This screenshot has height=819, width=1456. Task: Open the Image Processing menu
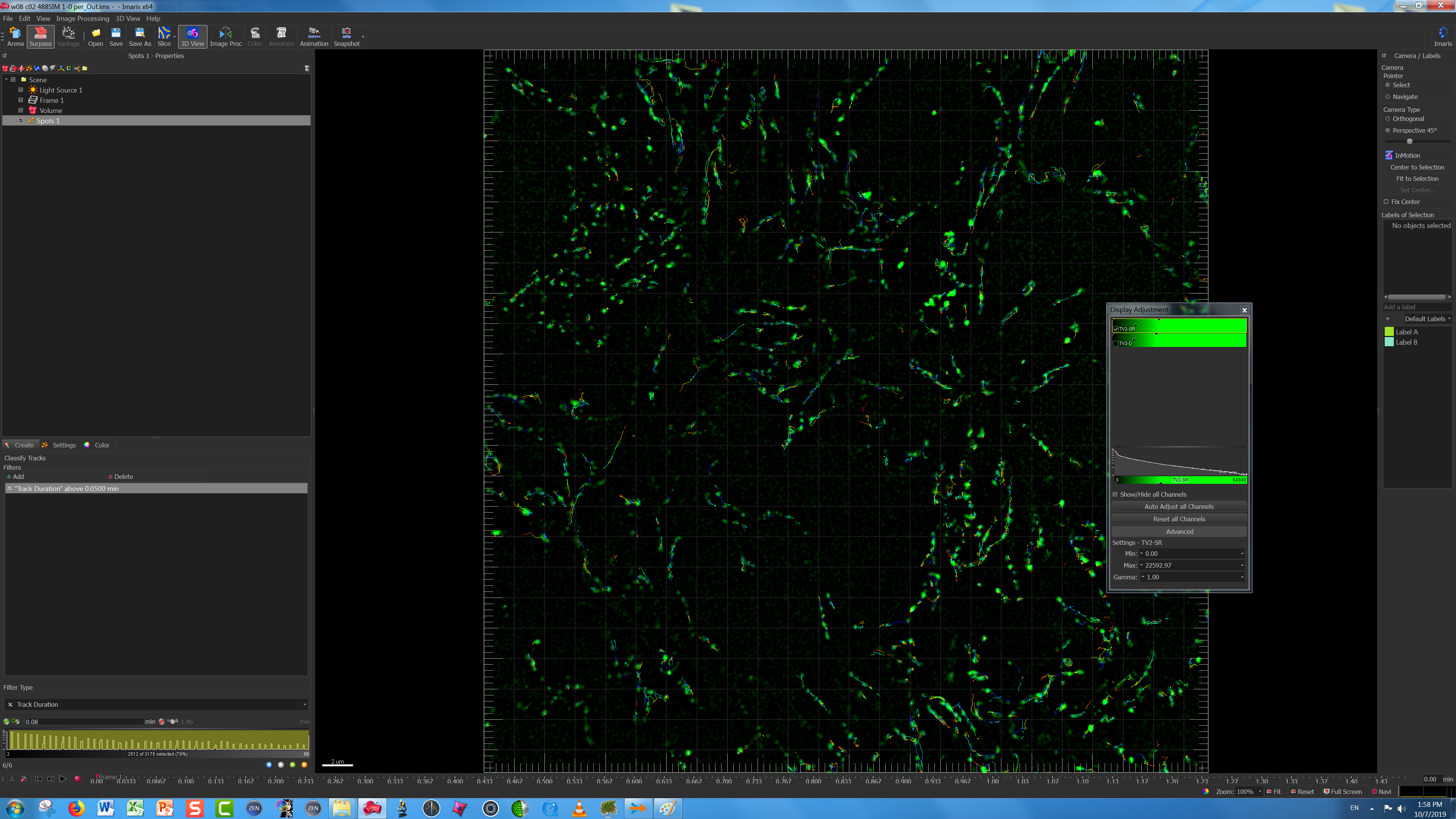83,18
